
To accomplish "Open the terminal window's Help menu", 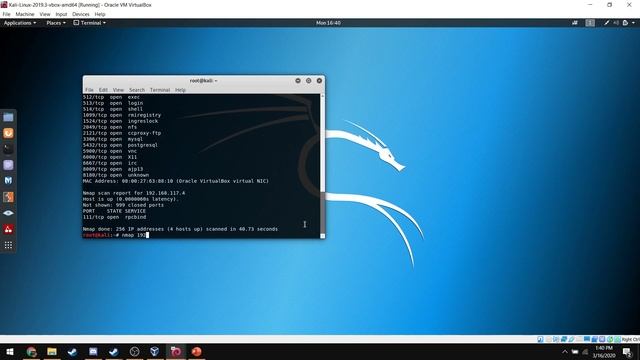I will [x=180, y=90].
